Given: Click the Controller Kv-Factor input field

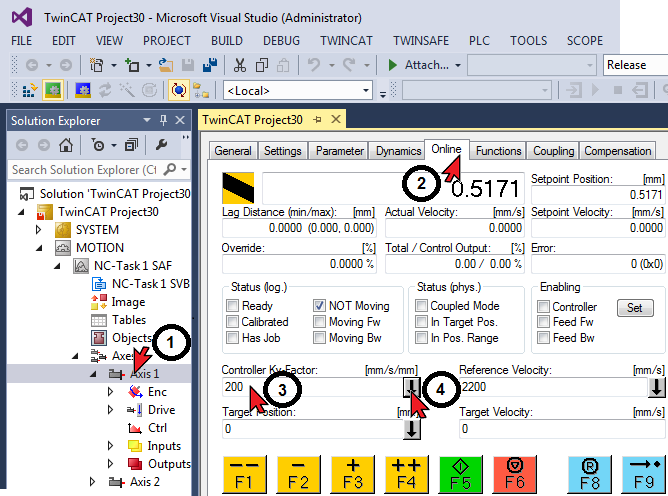Looking at the screenshot, I should [x=312, y=387].
